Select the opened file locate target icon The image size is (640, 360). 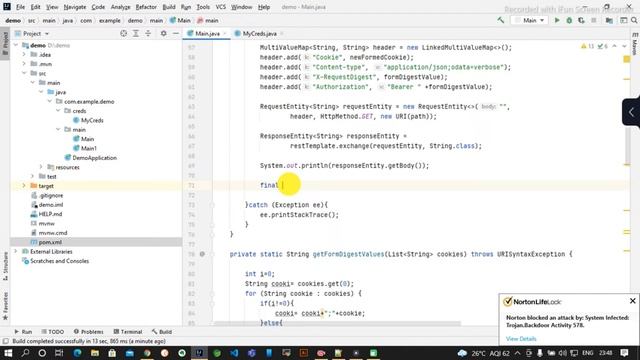123,33
